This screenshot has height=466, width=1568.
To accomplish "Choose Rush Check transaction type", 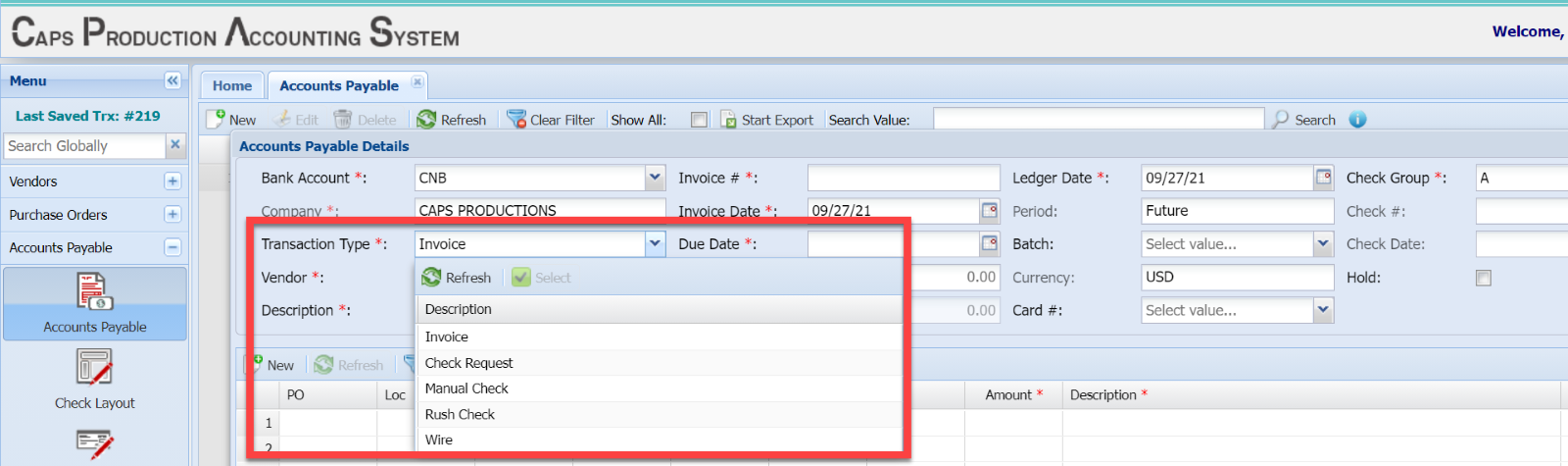I will pos(658,414).
